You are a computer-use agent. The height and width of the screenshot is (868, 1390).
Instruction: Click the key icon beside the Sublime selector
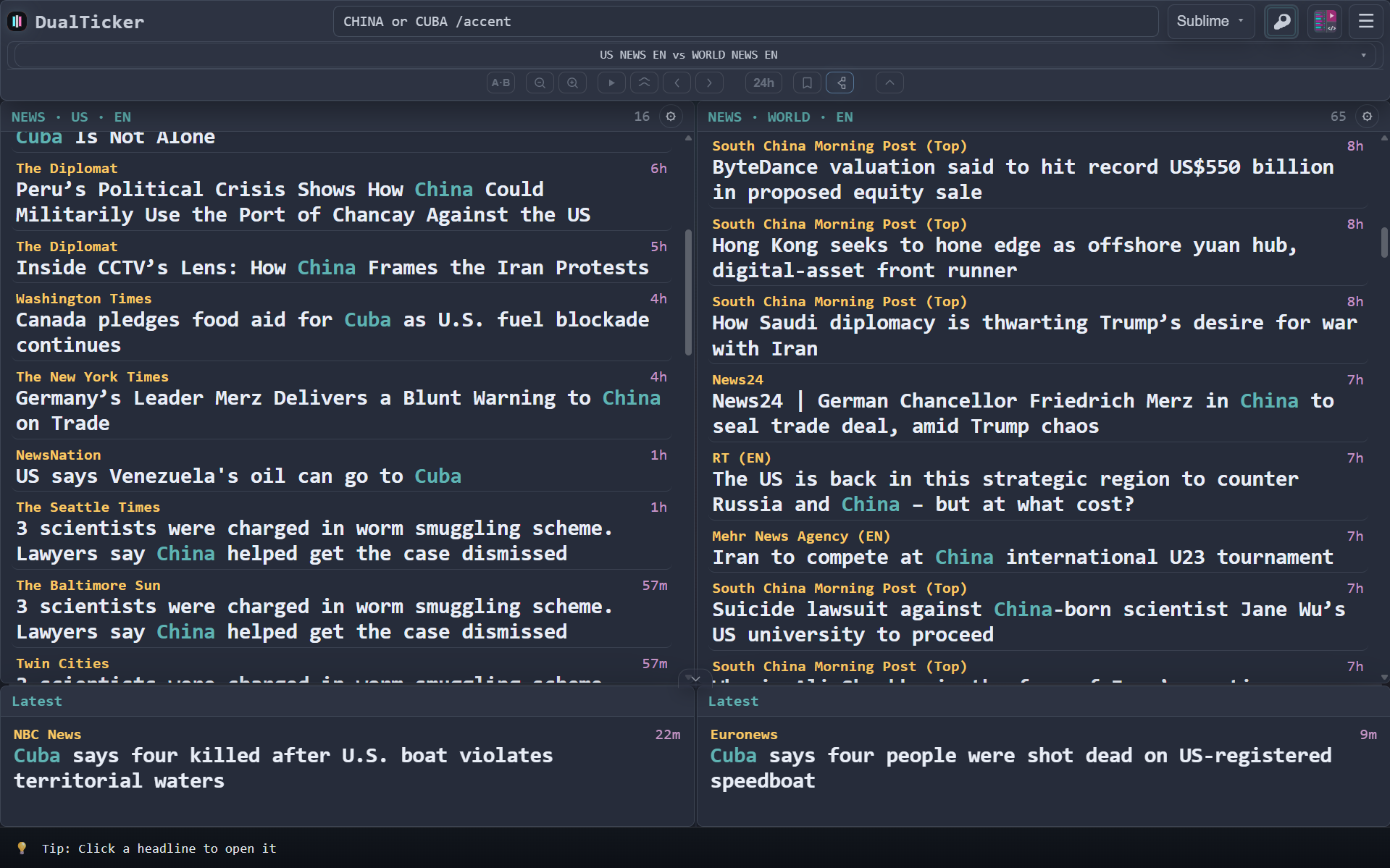pyautogui.click(x=1281, y=22)
